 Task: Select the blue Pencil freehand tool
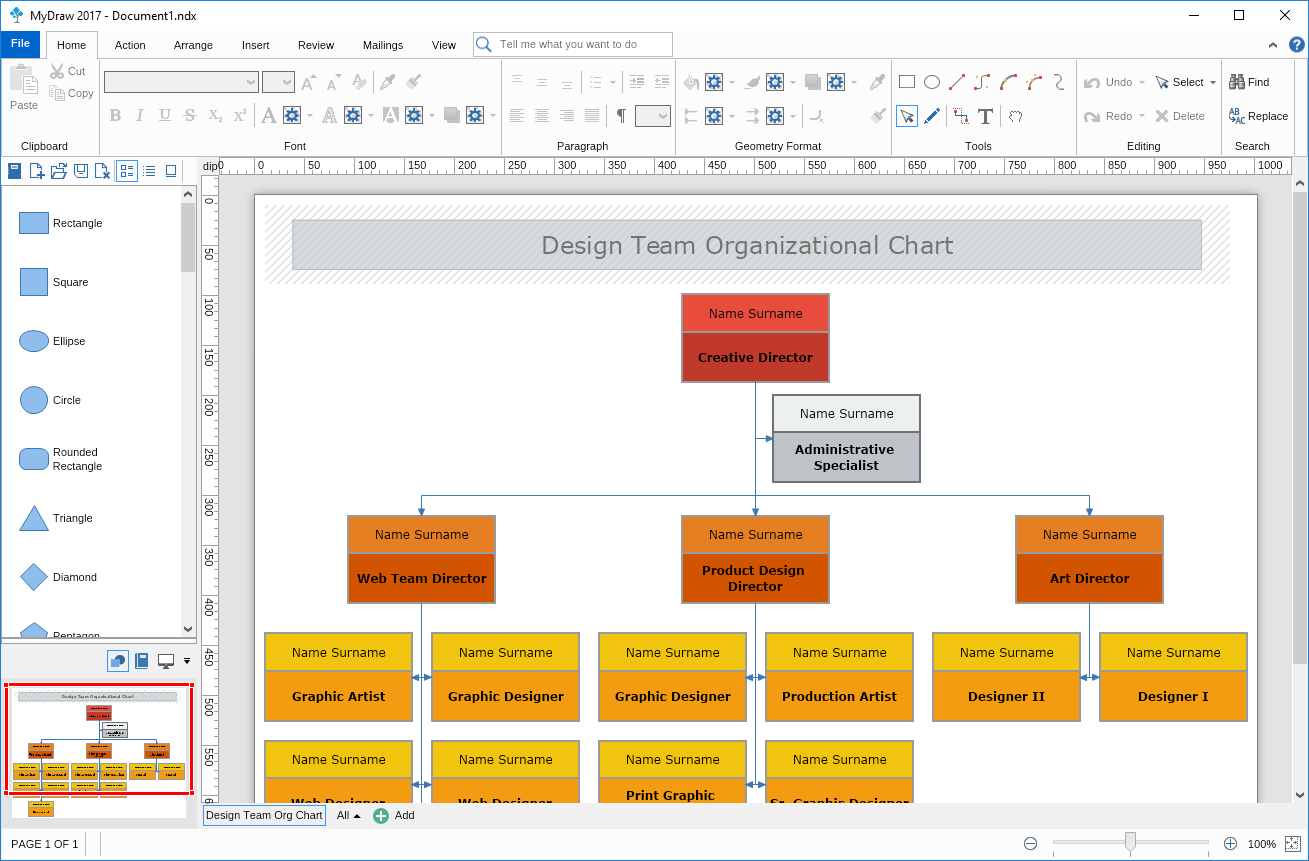coord(932,116)
